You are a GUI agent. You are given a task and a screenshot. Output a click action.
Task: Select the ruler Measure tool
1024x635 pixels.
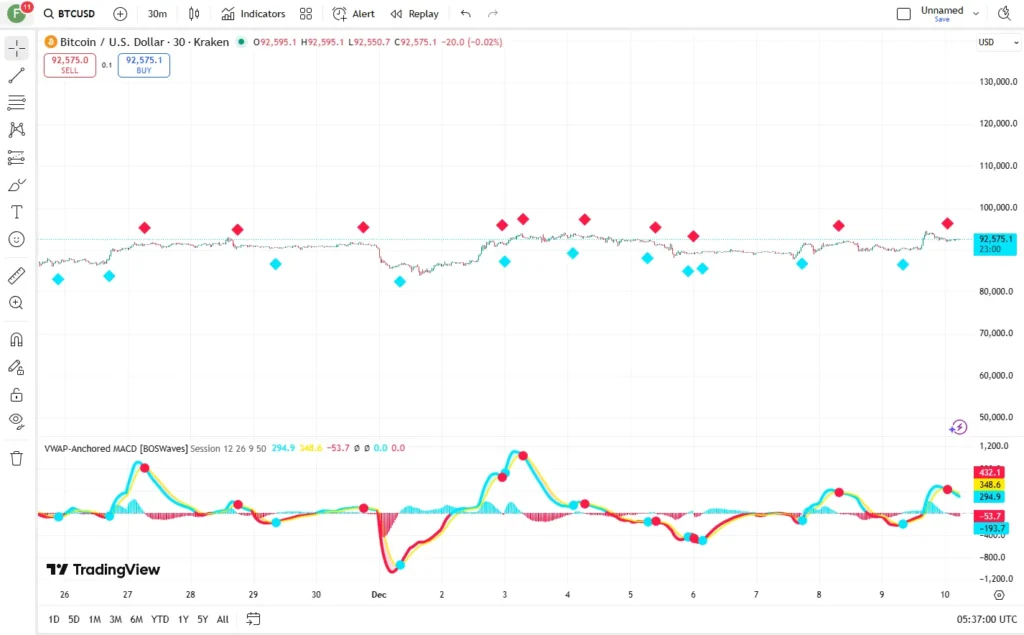pyautogui.click(x=17, y=276)
